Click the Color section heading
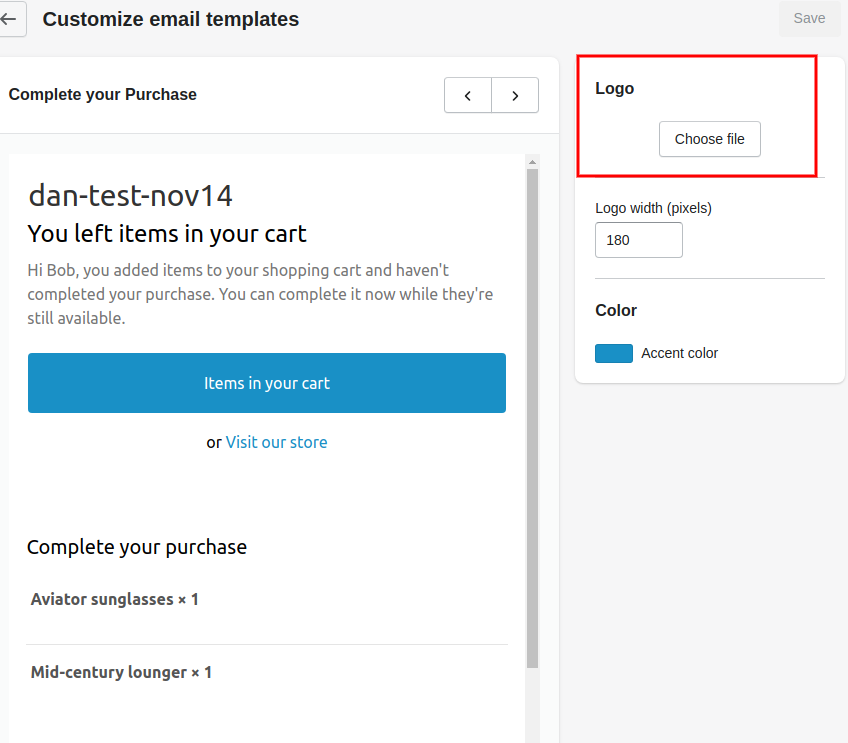This screenshot has height=743, width=848. pyautogui.click(x=616, y=310)
